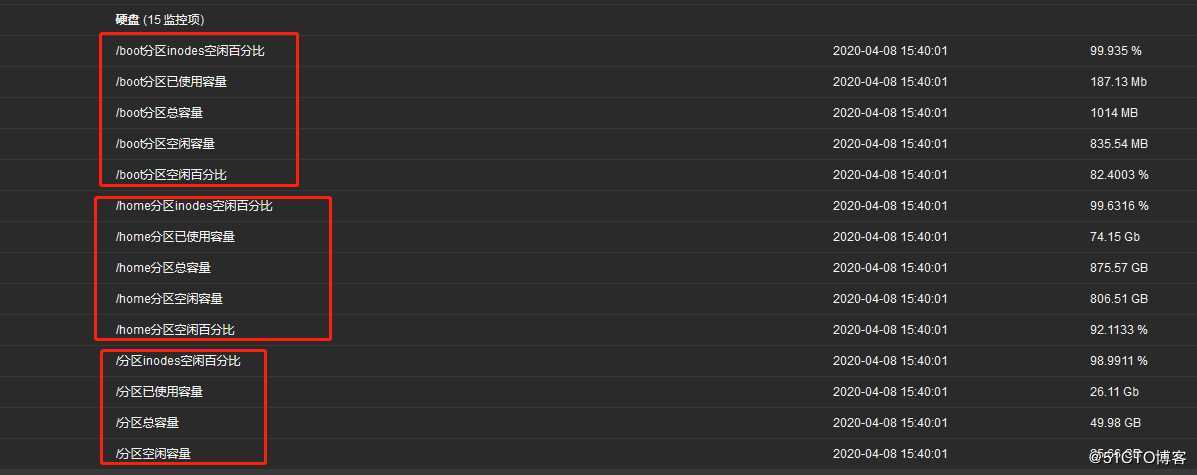Viewport: 1197px width, 475px height.
Task: Click the /home分区已使用容量 item name
Action: click(175, 237)
